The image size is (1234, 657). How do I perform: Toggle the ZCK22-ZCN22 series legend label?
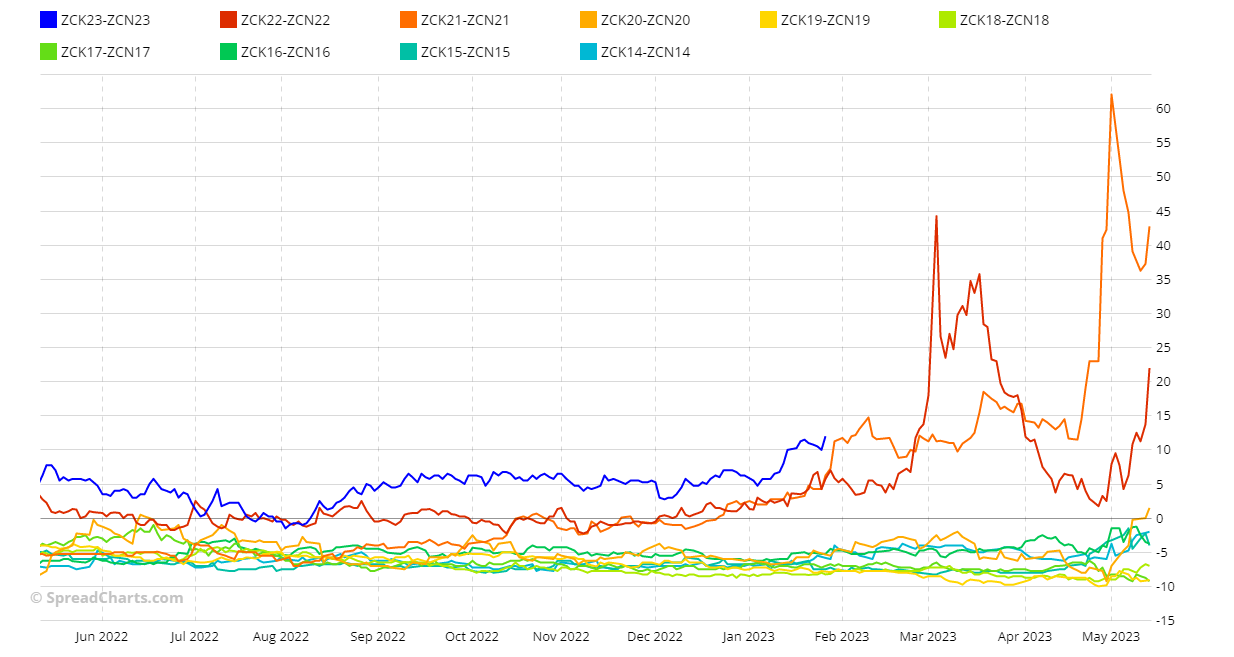click(285, 20)
